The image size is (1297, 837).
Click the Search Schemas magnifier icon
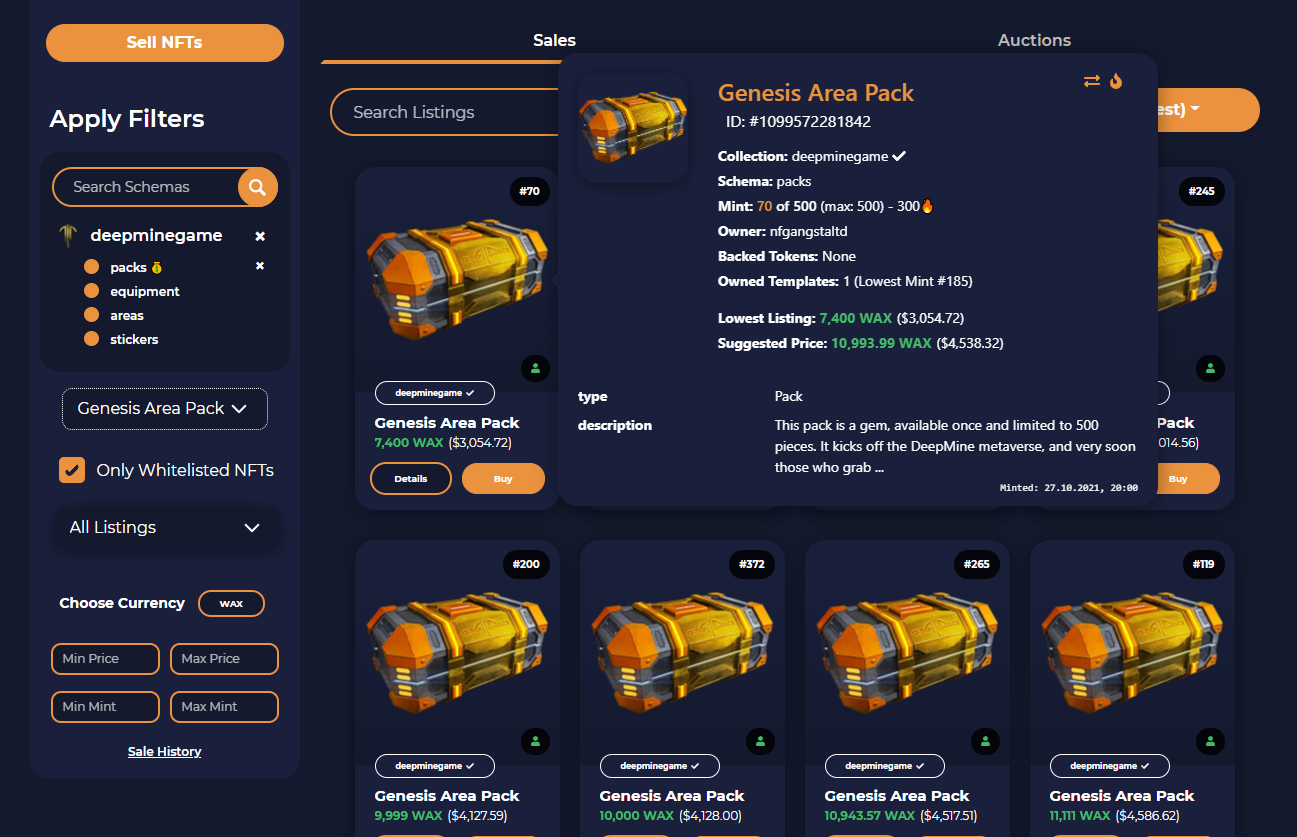(x=258, y=187)
